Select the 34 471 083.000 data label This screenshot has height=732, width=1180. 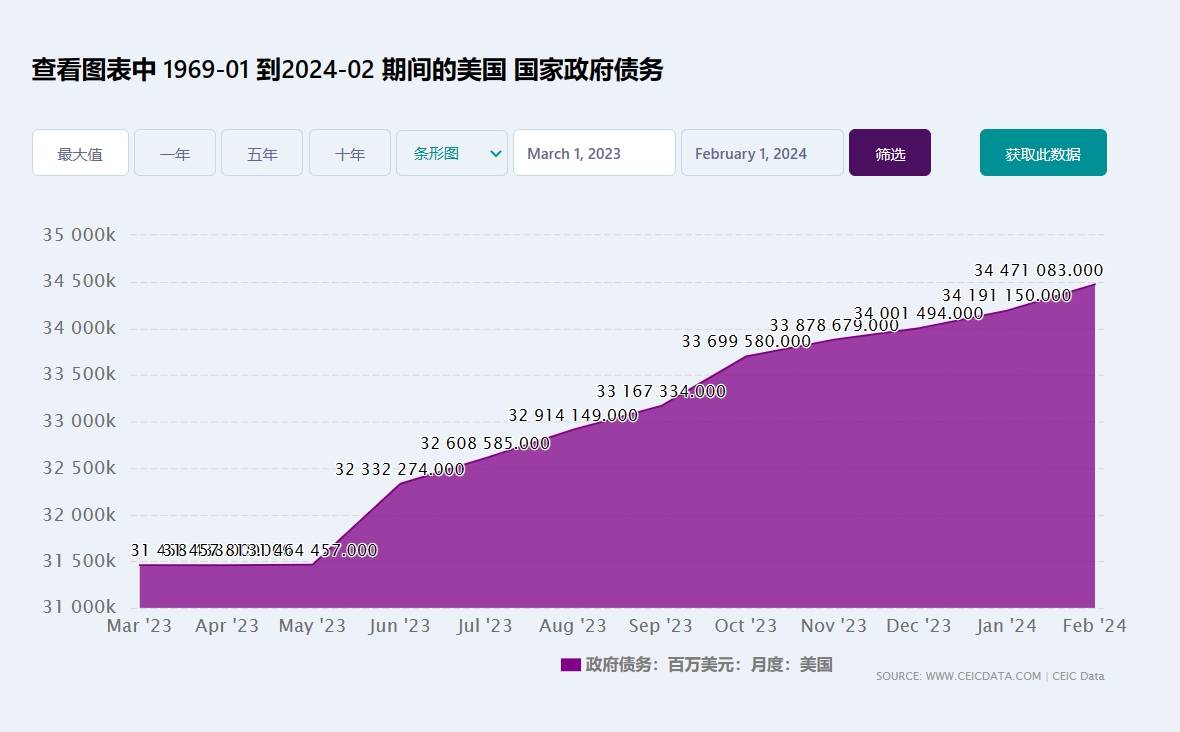[1038, 270]
